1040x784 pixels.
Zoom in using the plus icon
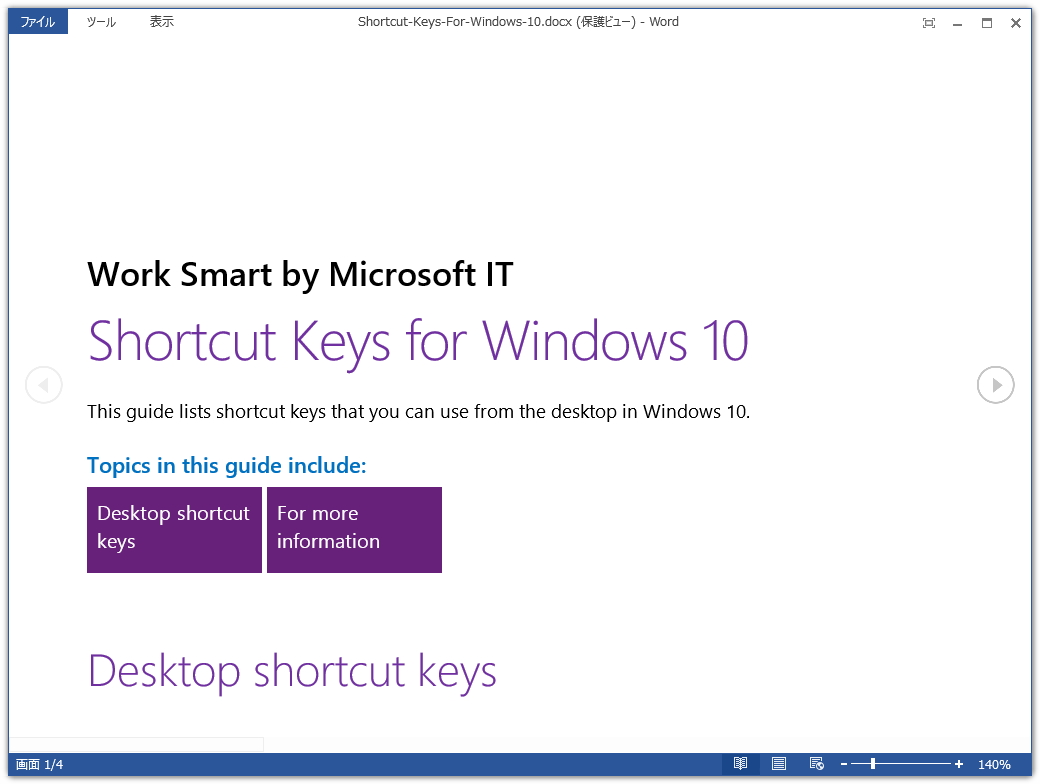point(958,763)
